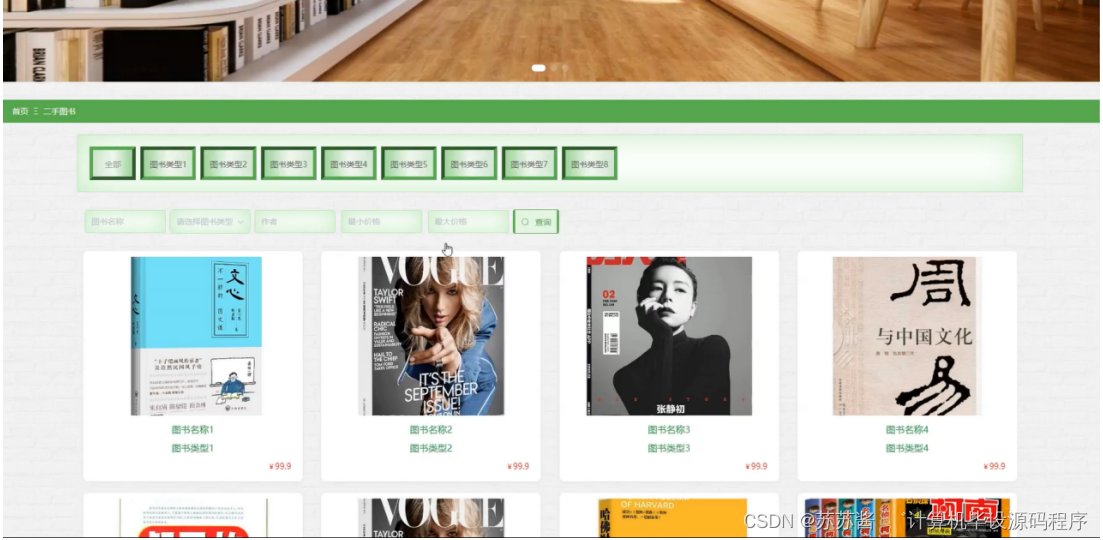Go to 首页 in breadcrumb
The width and height of the screenshot is (1103, 540).
click(20, 111)
